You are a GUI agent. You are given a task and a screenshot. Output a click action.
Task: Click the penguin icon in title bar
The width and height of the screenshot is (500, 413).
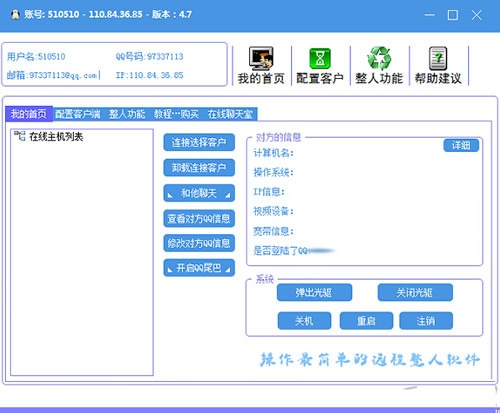15,15
